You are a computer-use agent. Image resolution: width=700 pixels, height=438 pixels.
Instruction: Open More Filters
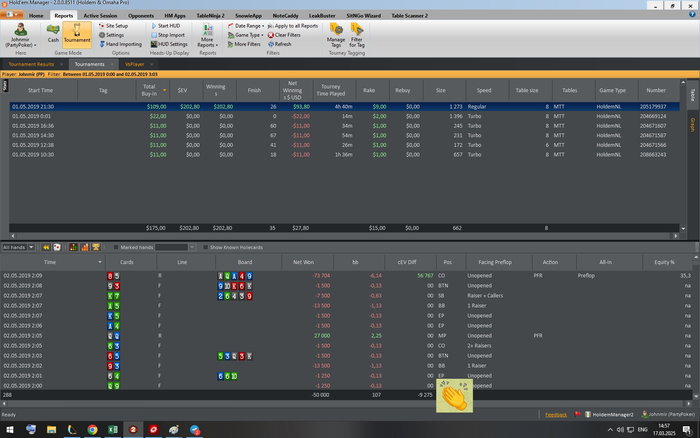(x=244, y=44)
